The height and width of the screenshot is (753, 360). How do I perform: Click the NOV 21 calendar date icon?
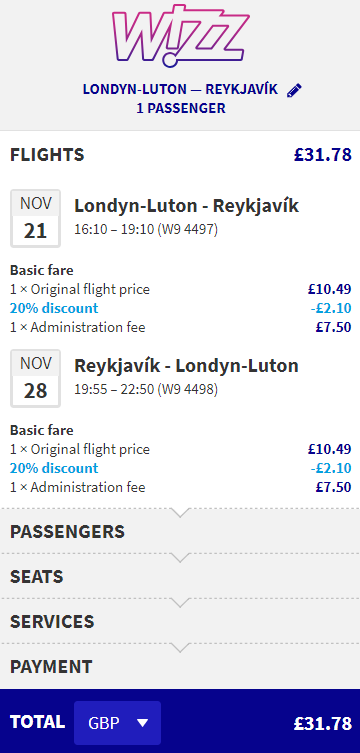click(x=36, y=219)
